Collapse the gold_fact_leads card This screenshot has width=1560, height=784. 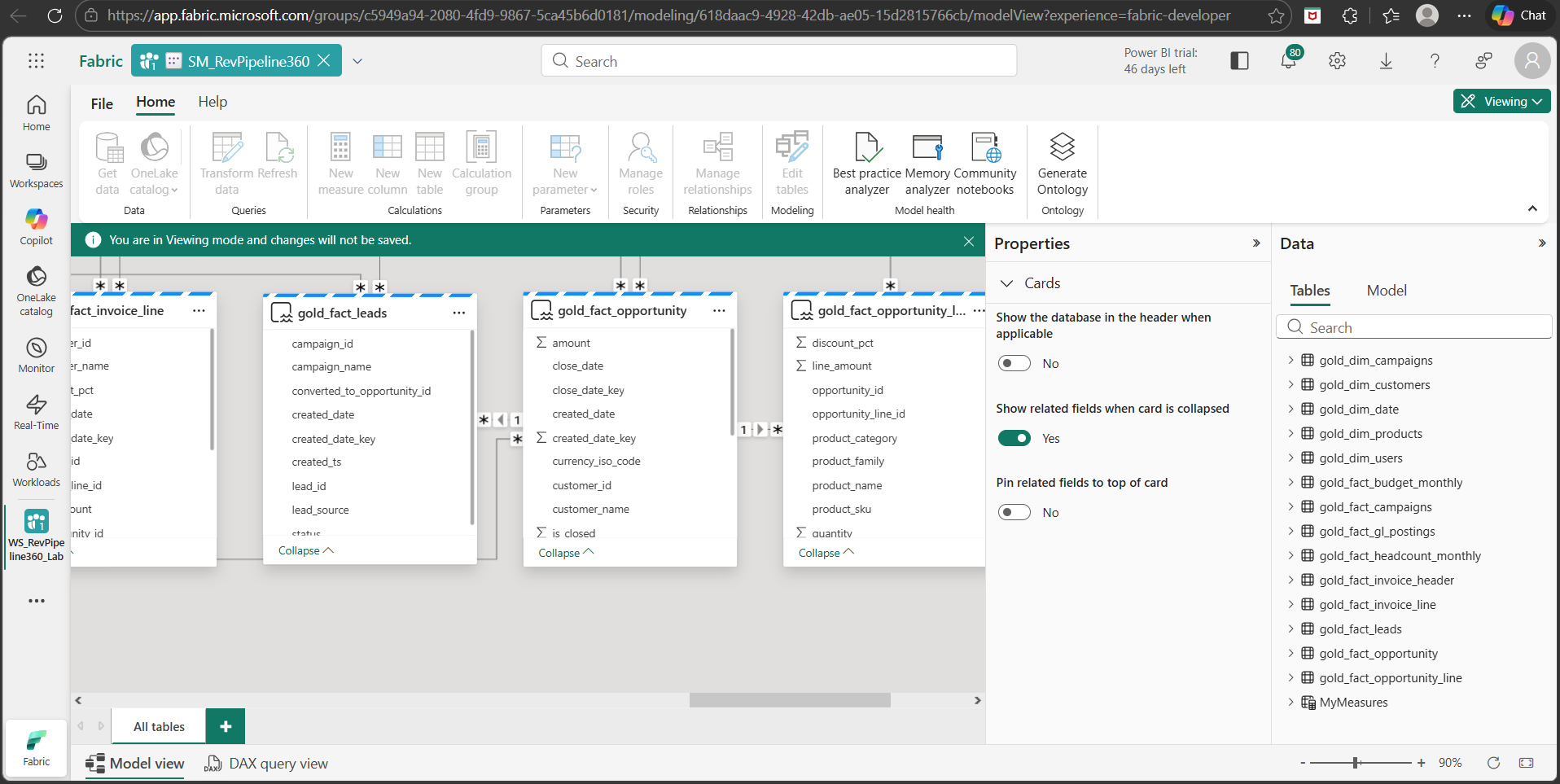[305, 551]
